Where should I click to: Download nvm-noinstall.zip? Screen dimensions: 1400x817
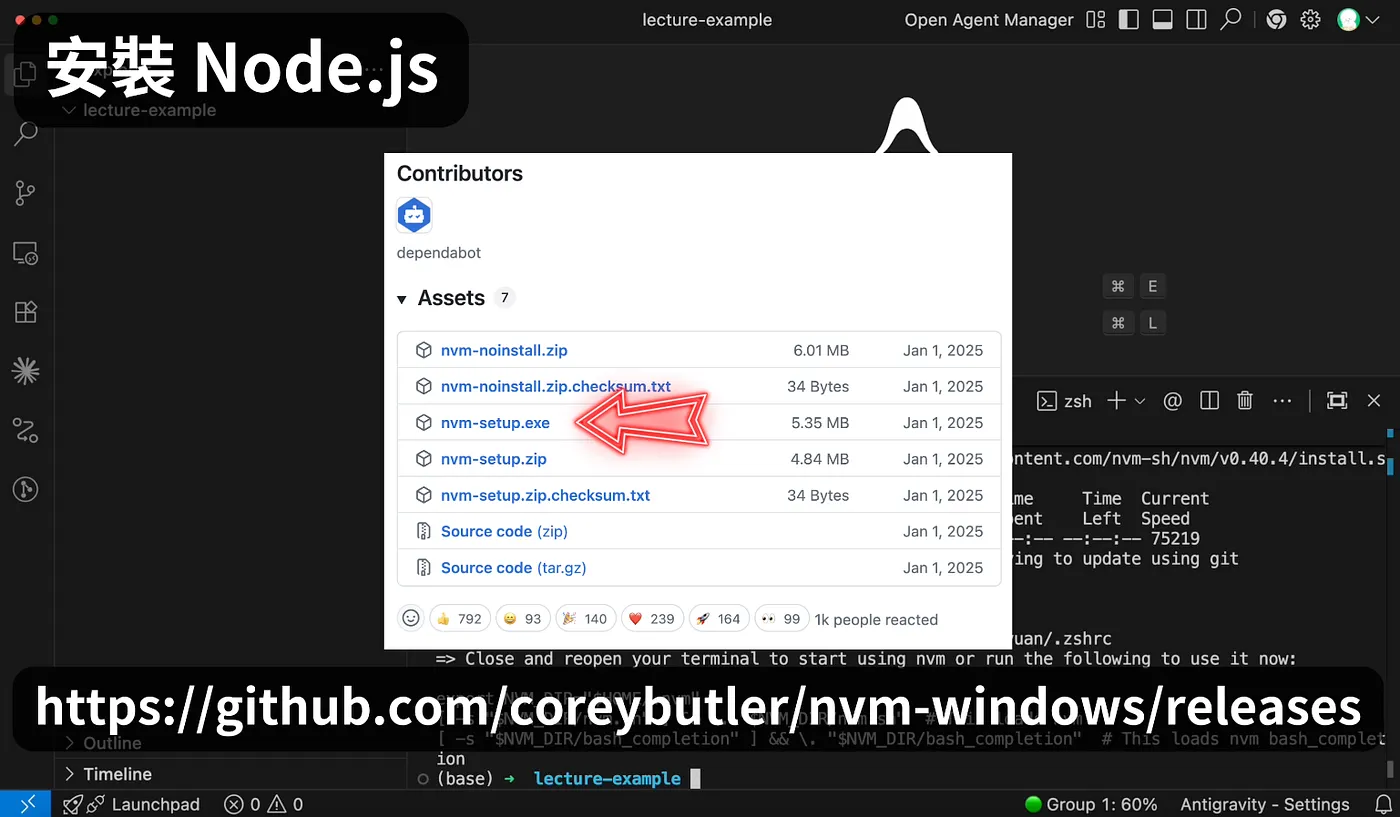pyautogui.click(x=504, y=350)
